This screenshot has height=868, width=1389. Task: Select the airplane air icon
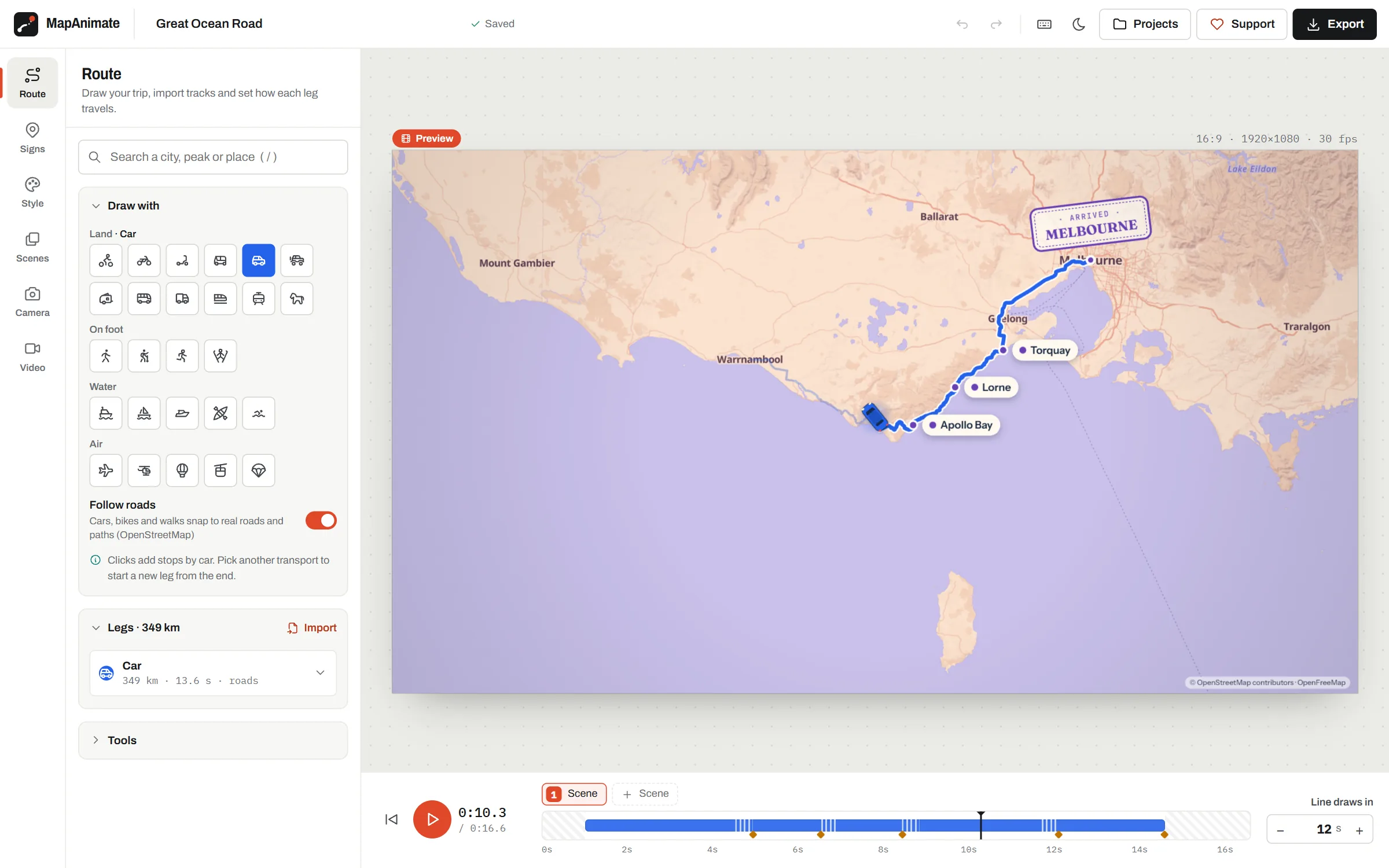(106, 470)
